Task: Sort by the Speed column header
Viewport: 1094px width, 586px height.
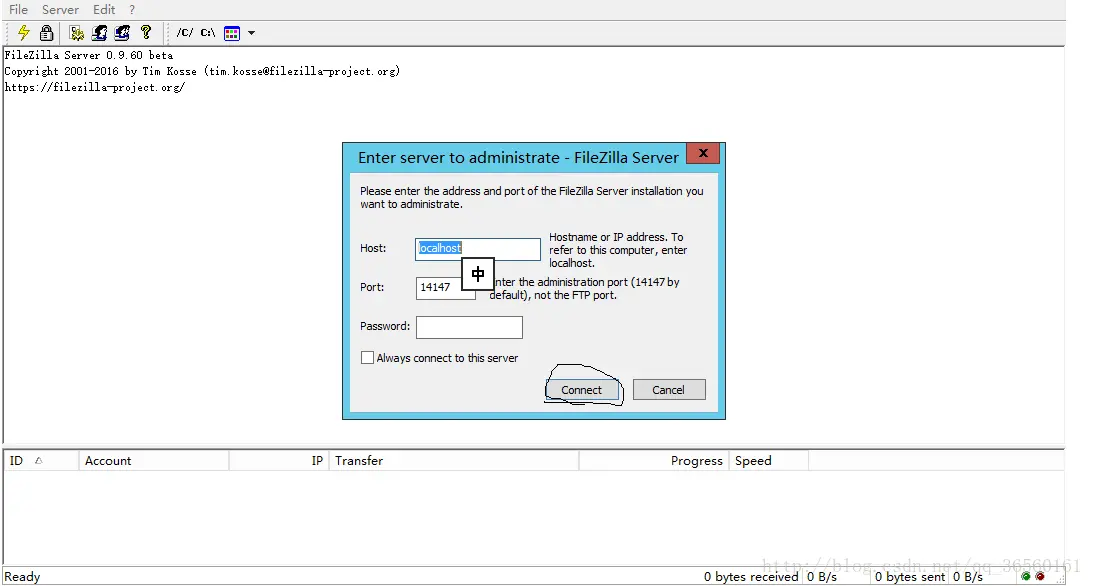Action: coord(768,460)
